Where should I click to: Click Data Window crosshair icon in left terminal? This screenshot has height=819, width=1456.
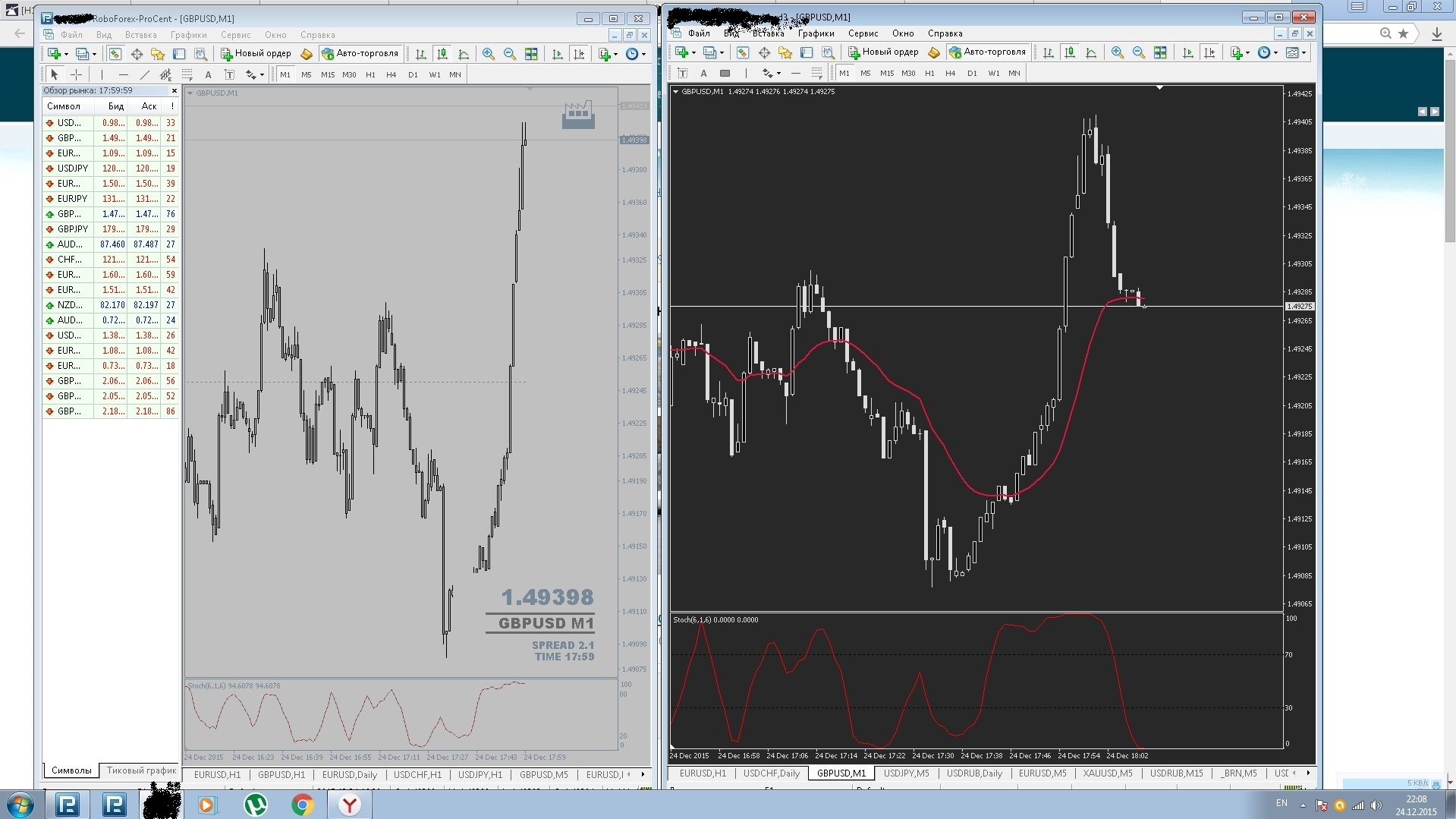137,54
